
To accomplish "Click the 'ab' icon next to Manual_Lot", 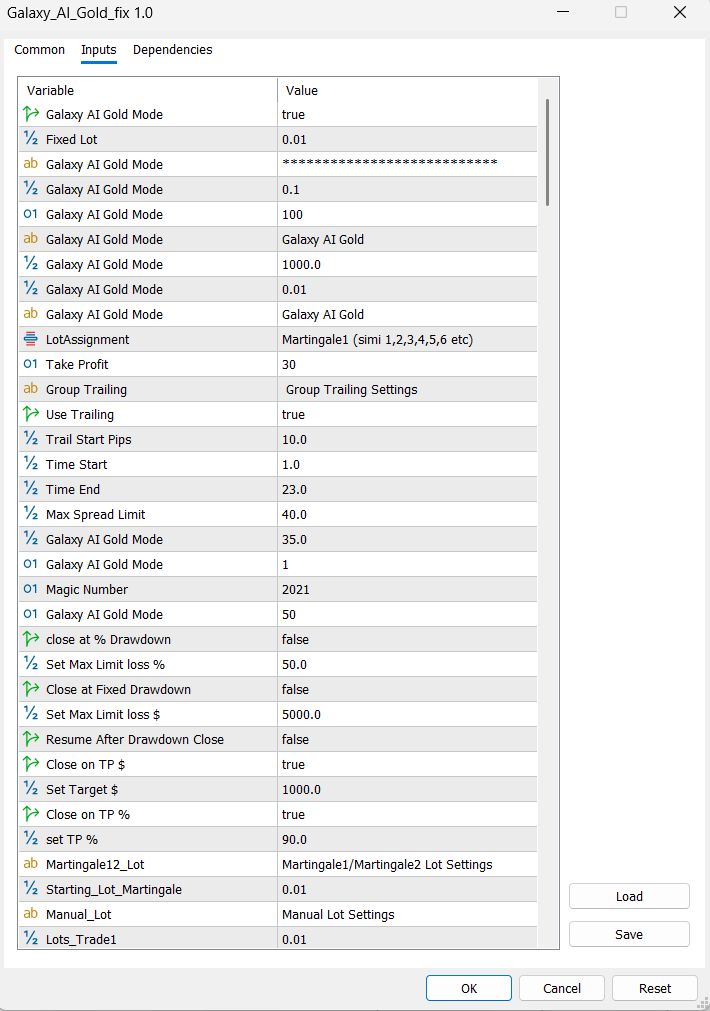I will (x=30, y=915).
